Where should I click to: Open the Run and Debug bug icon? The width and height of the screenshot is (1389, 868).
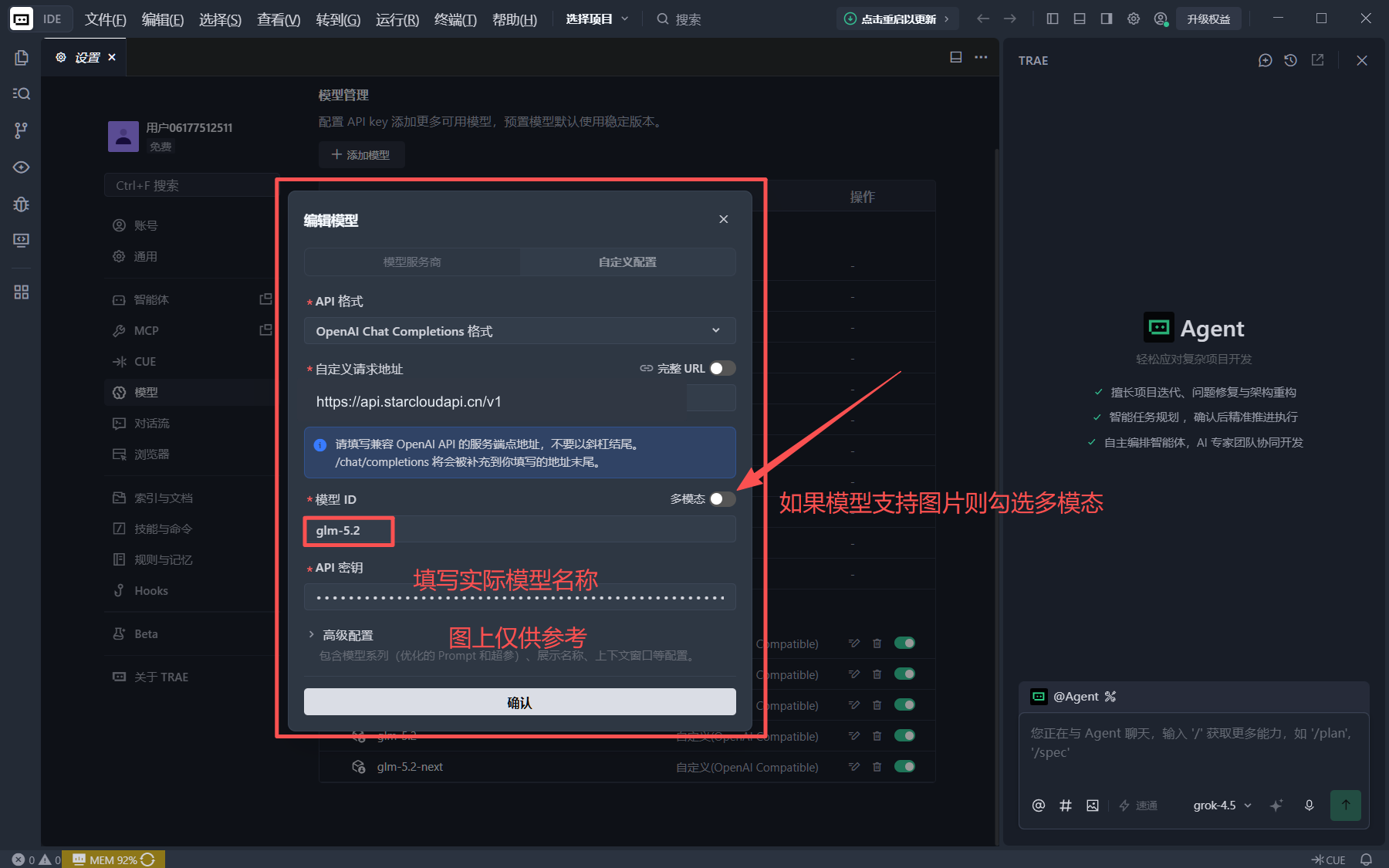click(21, 204)
